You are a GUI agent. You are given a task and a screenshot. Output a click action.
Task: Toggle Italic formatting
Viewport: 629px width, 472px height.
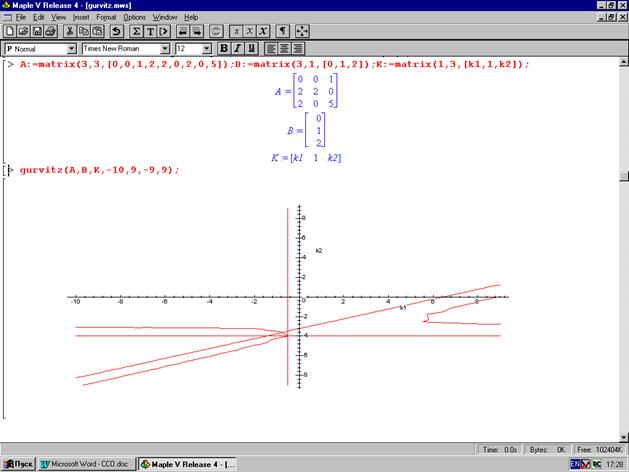[x=237, y=48]
